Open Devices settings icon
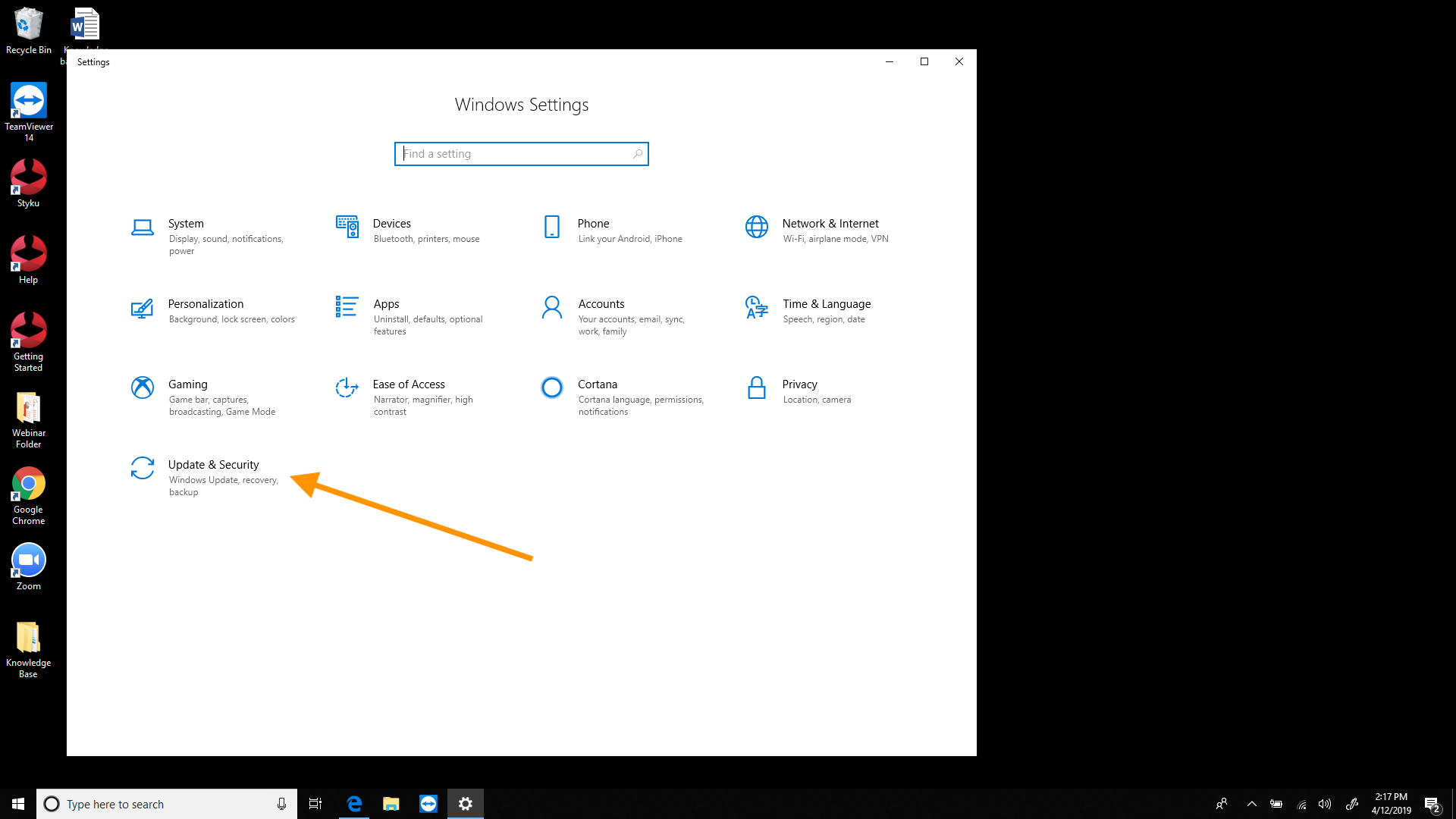1456x819 pixels. [x=347, y=227]
